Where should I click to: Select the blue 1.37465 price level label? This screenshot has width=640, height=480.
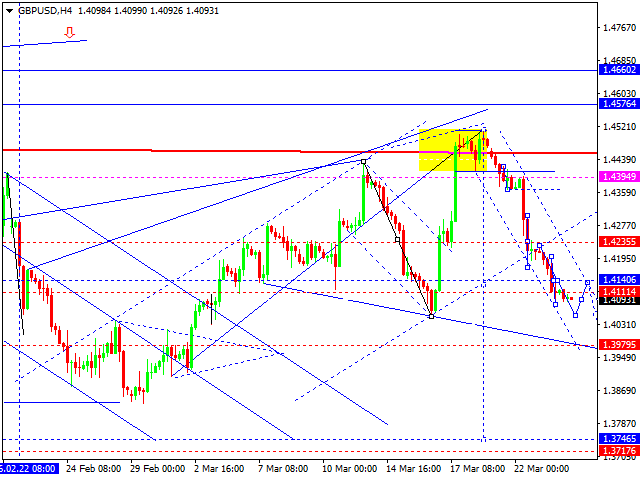(x=619, y=439)
